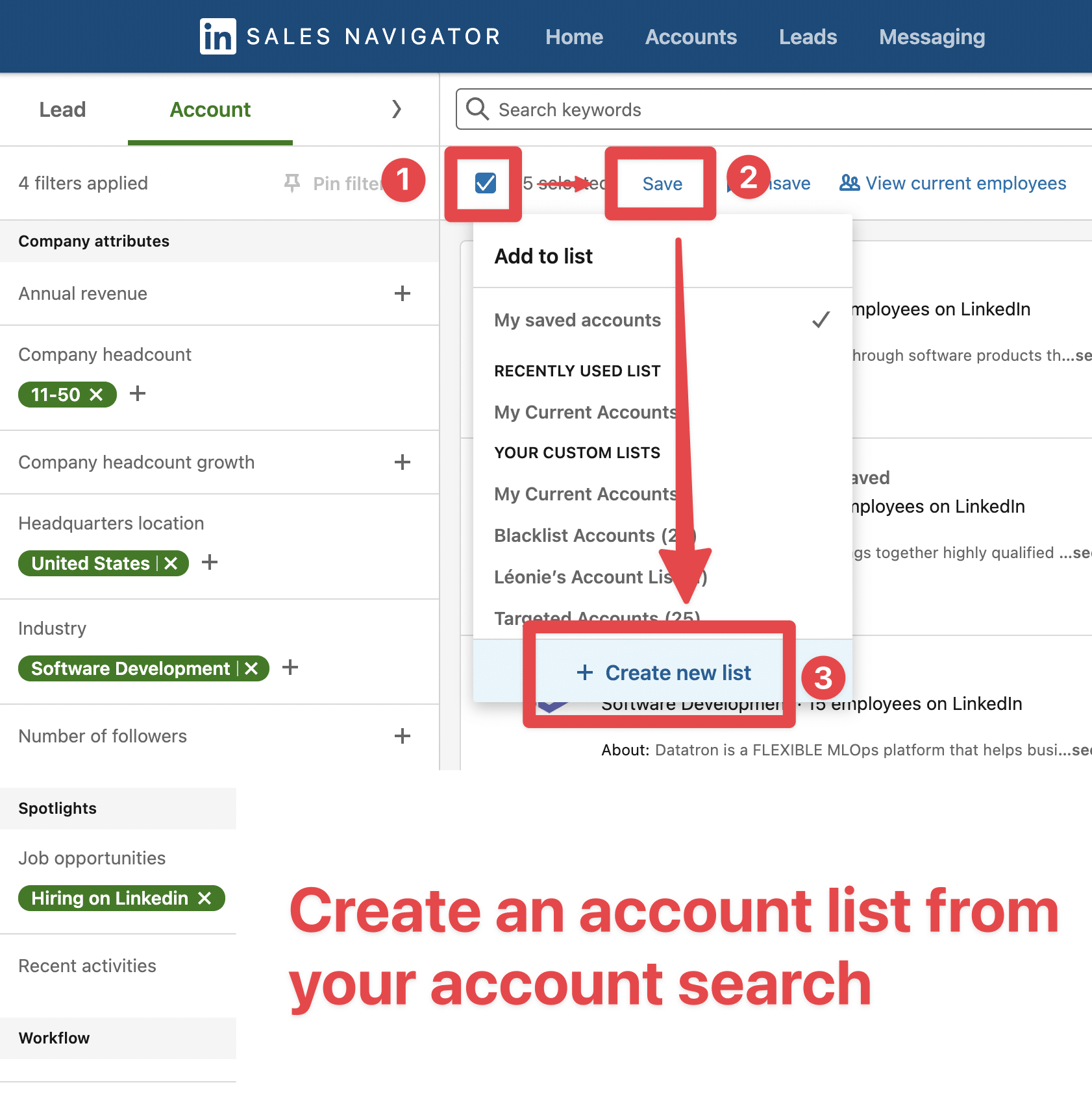Remove the 11-50 company headcount filter
Viewport: 1092px width, 1111px height.
[97, 395]
